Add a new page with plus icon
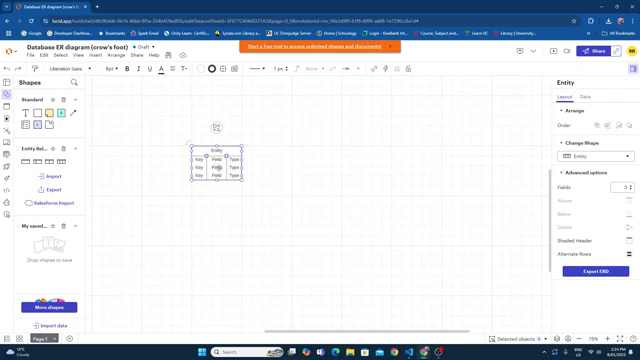This screenshot has width=640, height=360. click(69, 339)
